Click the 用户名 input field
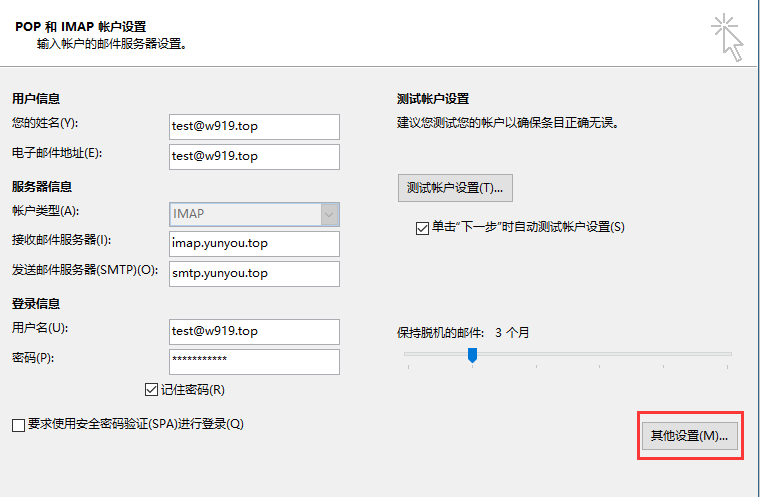The image size is (760, 497). click(254, 331)
